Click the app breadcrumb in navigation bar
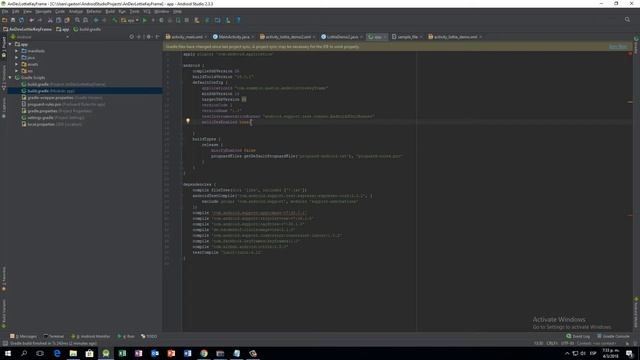The image size is (640, 360). (x=63, y=29)
